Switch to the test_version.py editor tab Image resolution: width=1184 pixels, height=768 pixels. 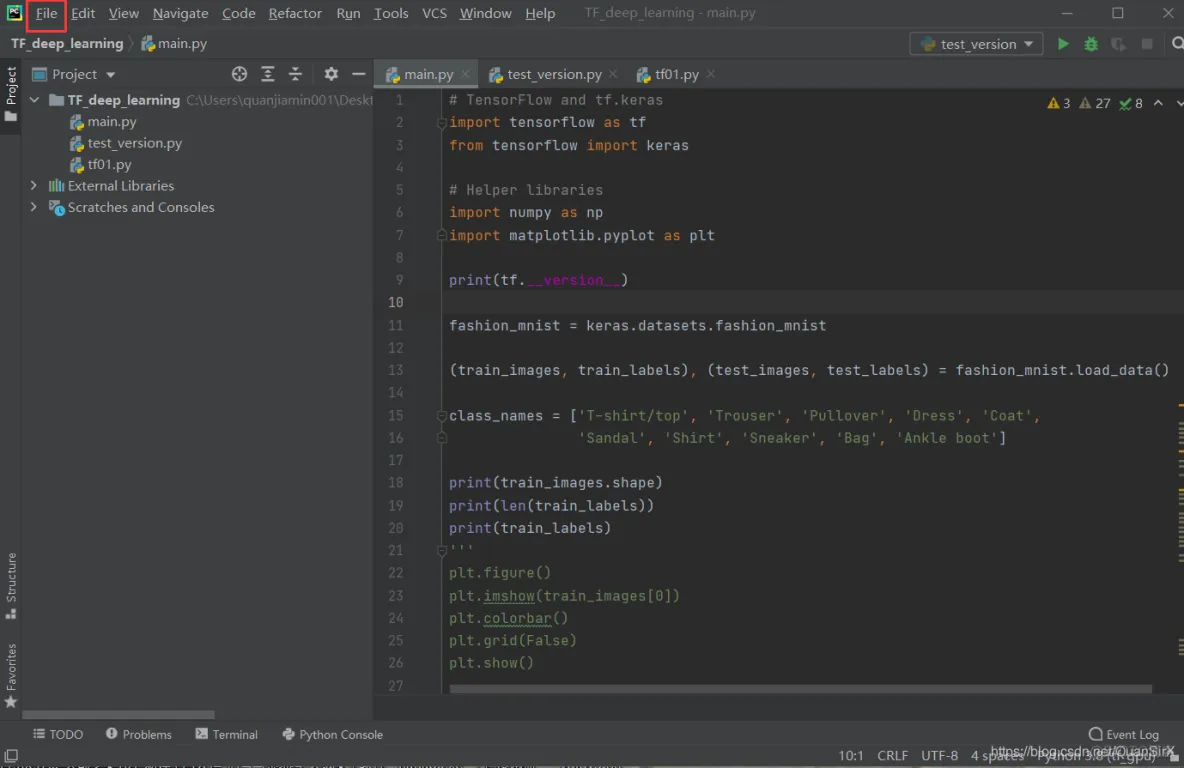coord(553,74)
